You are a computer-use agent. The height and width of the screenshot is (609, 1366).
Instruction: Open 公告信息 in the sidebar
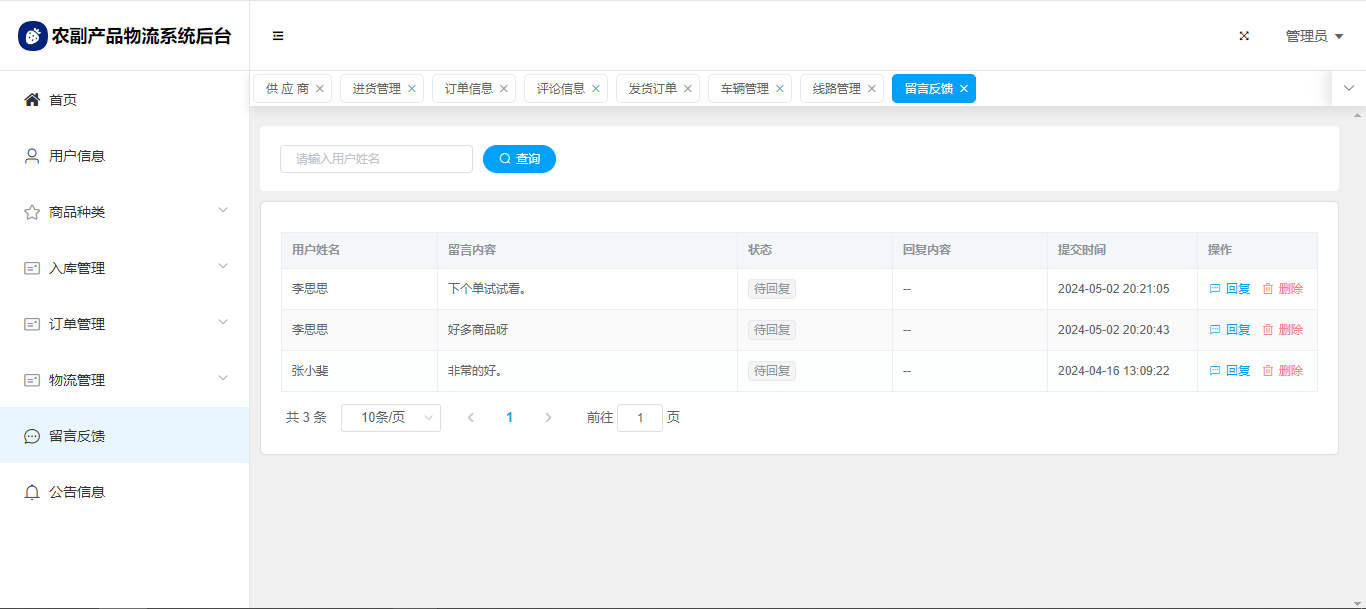tap(77, 492)
